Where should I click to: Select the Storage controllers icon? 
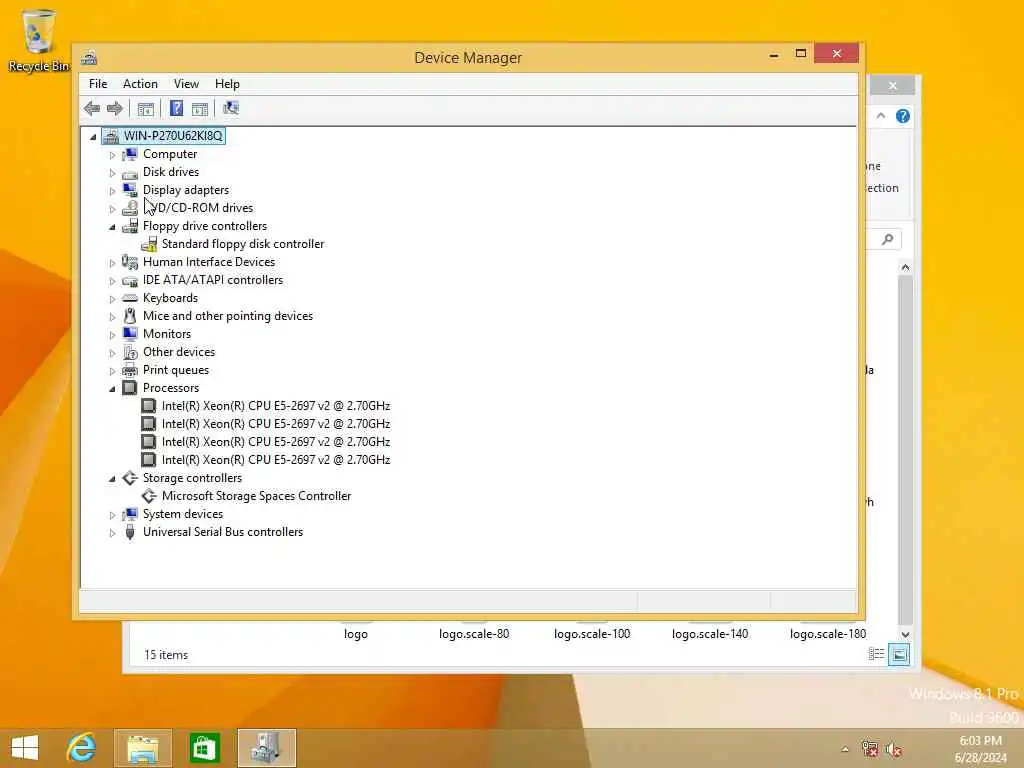coord(130,478)
